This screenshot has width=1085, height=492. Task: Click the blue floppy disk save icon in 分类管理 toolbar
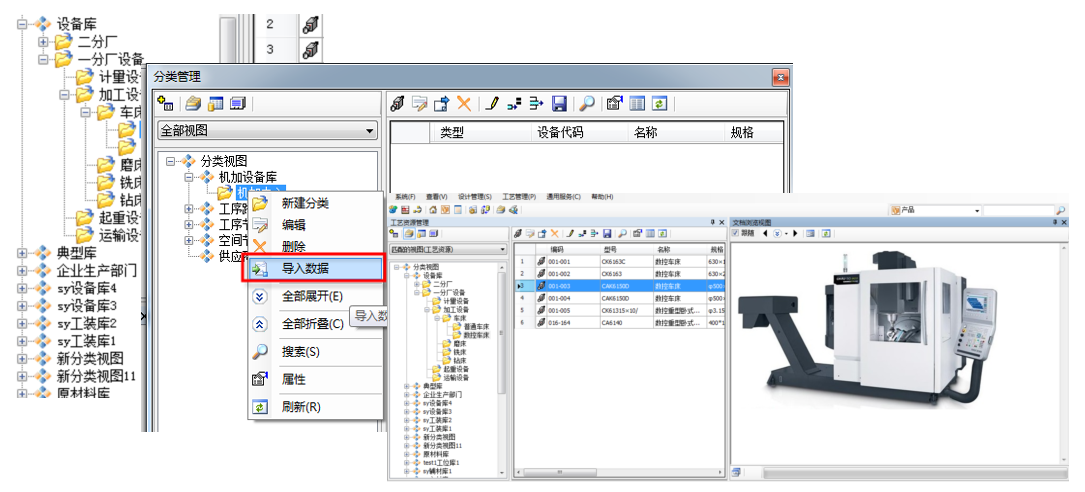(x=559, y=103)
